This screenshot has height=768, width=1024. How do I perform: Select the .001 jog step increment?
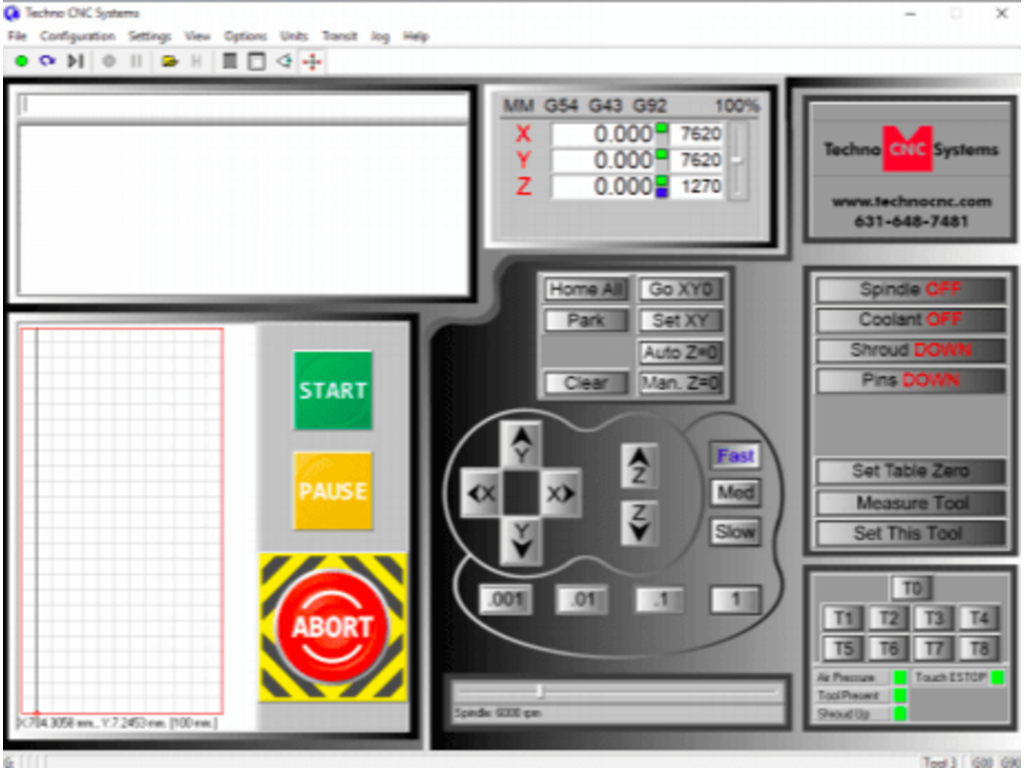point(505,600)
